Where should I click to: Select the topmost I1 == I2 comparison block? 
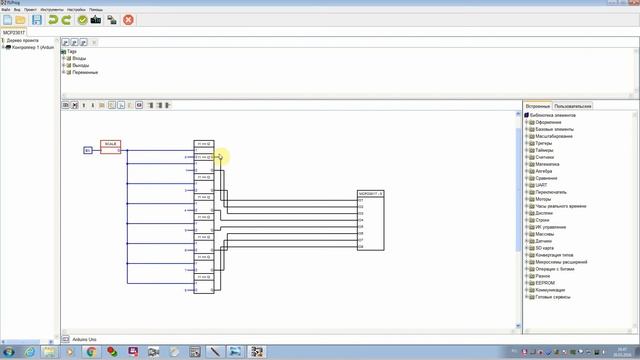(204, 144)
